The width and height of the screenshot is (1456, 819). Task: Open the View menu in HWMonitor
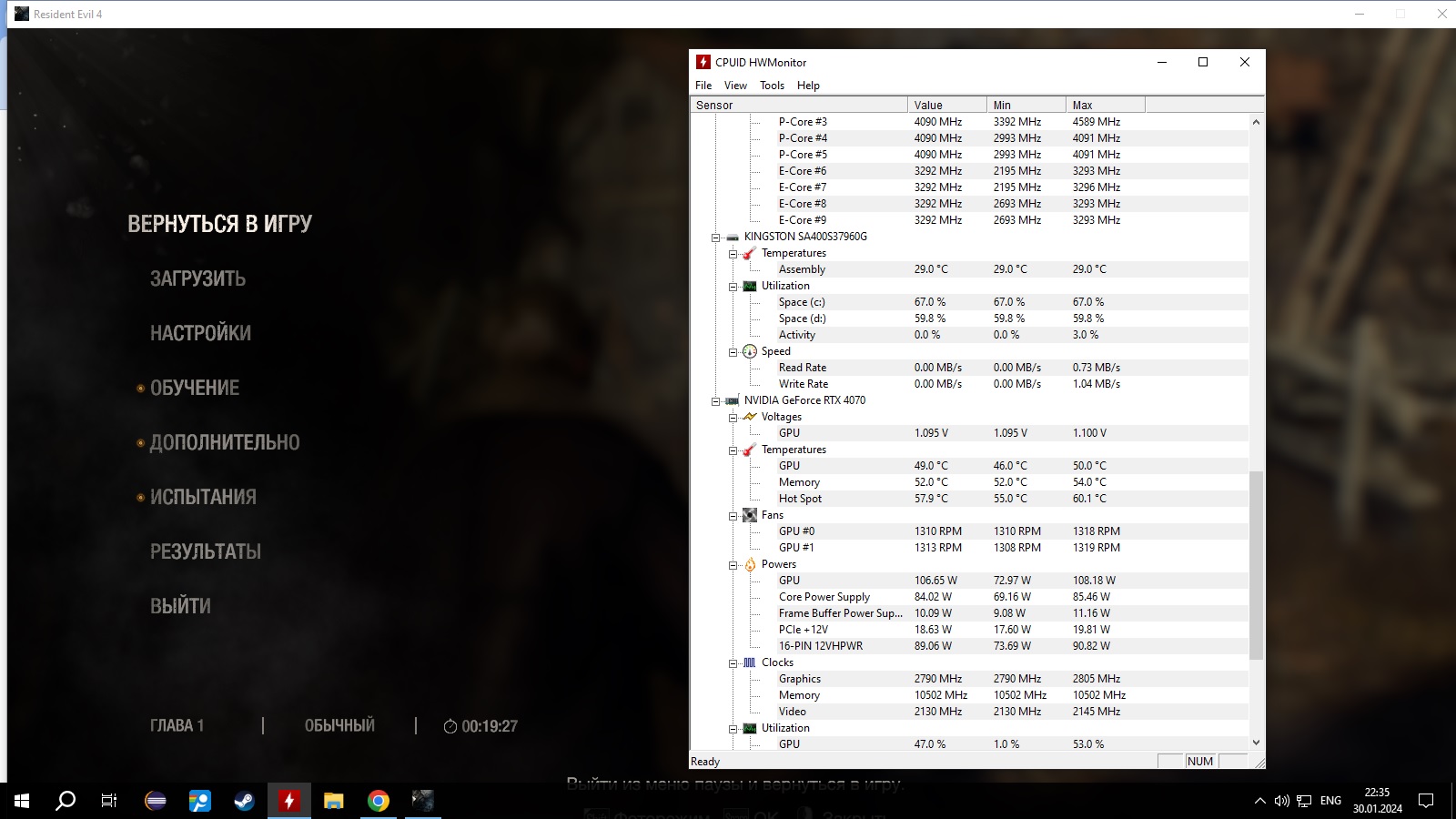[x=735, y=86]
